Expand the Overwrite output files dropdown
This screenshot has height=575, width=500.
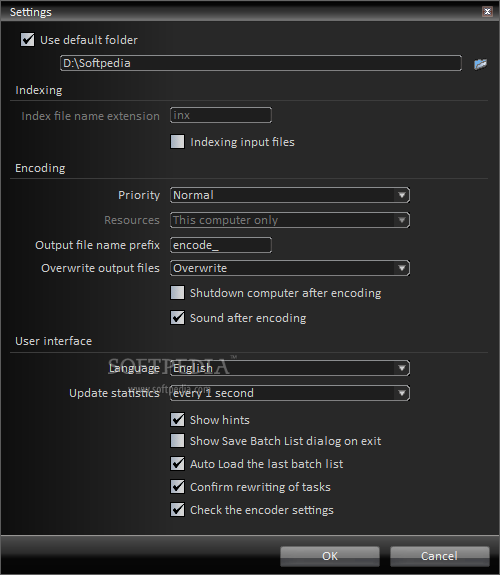coord(290,268)
